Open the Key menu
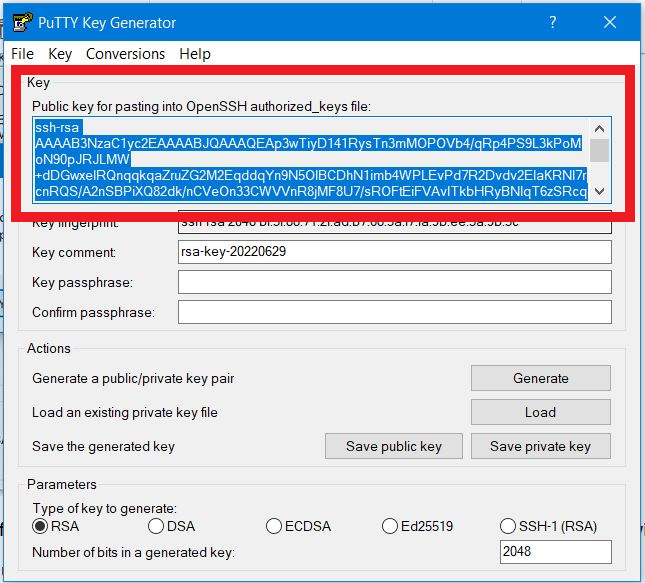The width and height of the screenshot is (645, 583). [x=60, y=54]
